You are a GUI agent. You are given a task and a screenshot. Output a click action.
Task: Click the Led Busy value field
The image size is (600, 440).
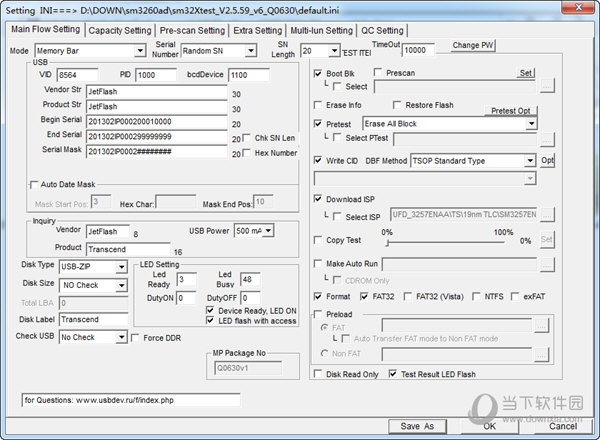(x=250, y=279)
